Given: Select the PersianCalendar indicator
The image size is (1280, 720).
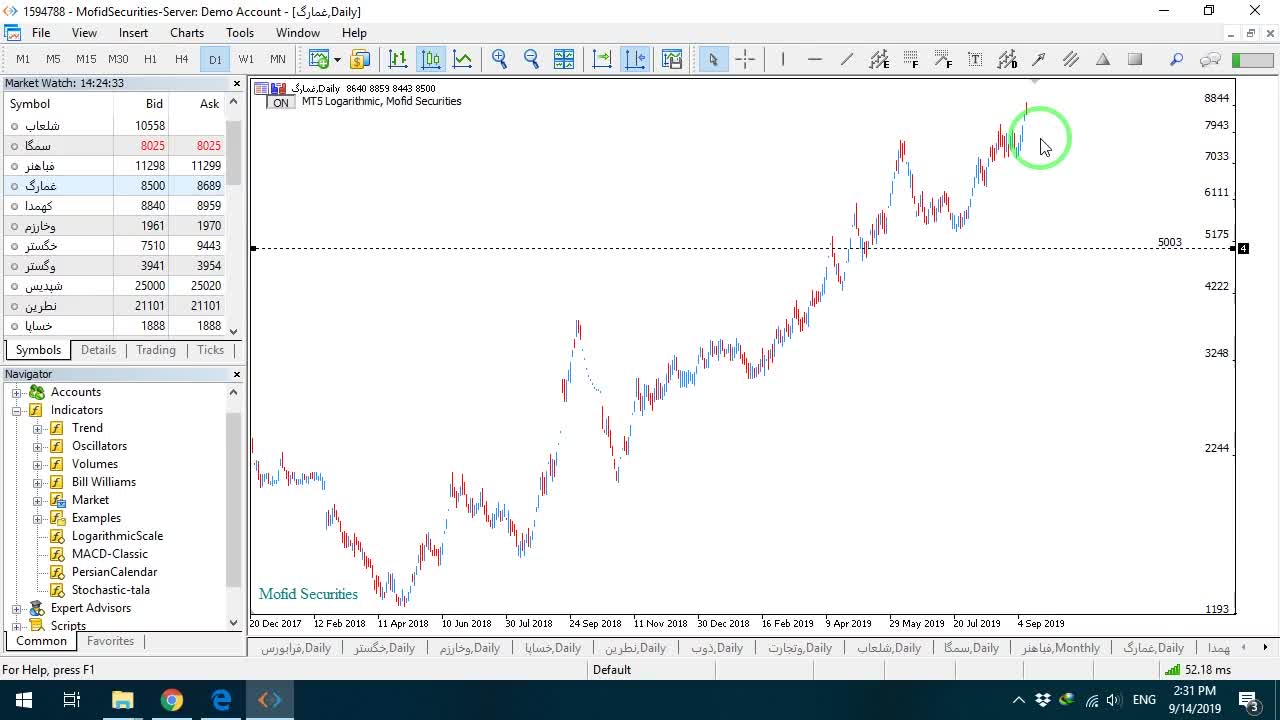Looking at the screenshot, I should pos(114,572).
